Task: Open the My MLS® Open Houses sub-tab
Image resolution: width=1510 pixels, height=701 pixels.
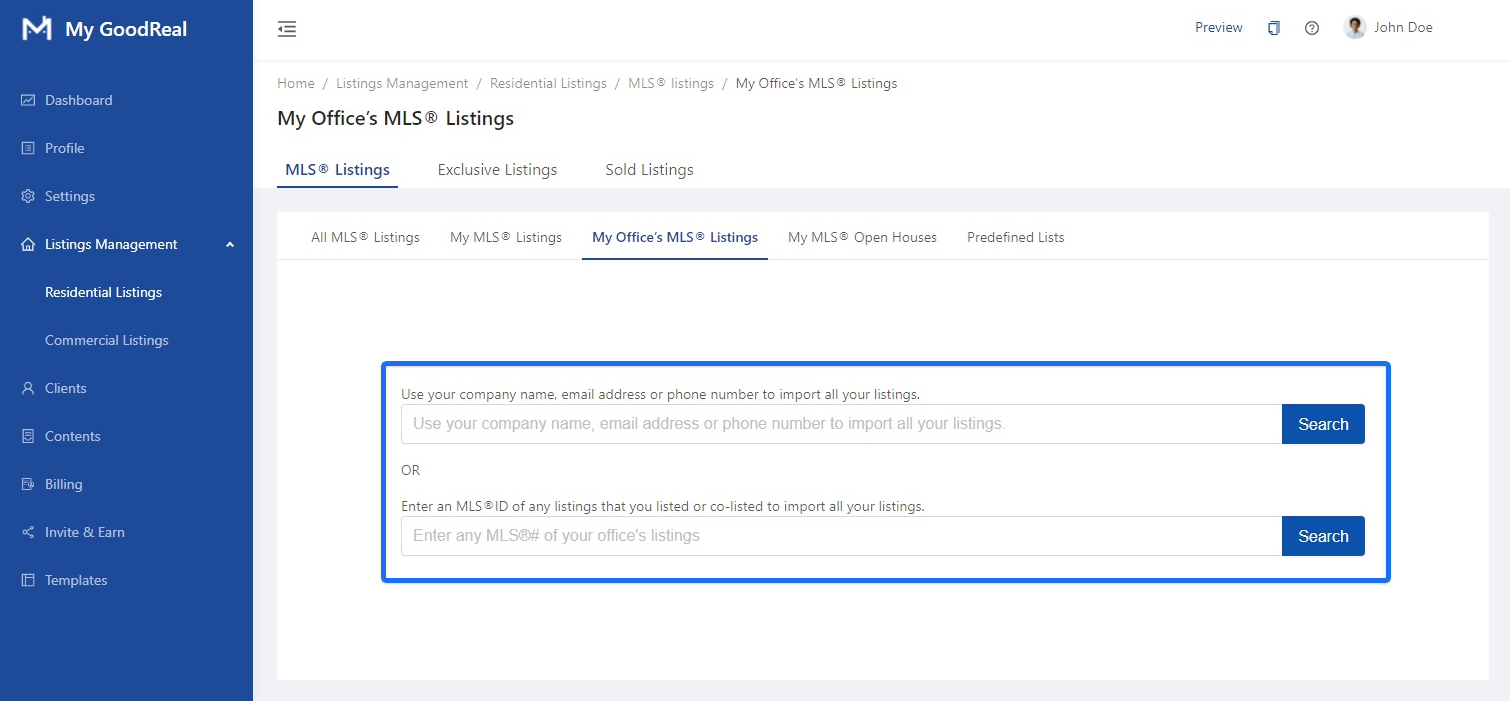Action: tap(862, 237)
